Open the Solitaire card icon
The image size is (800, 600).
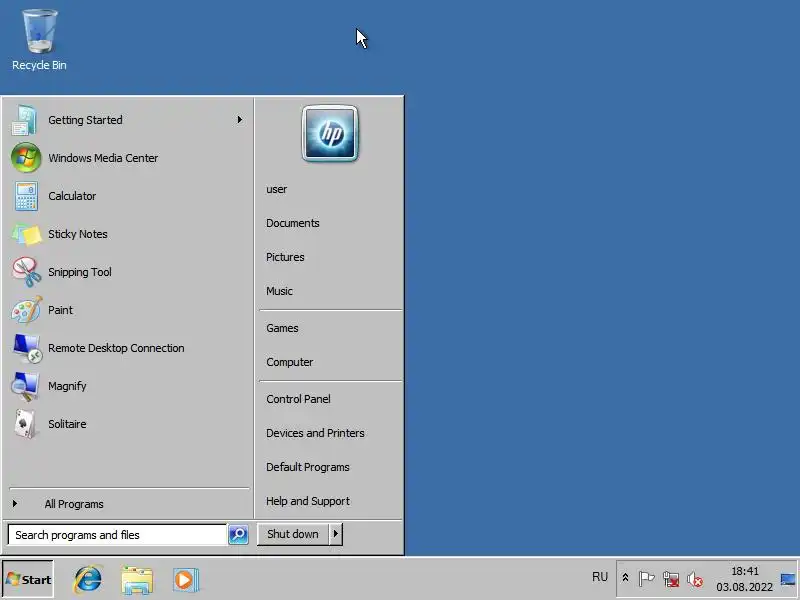click(x=26, y=424)
